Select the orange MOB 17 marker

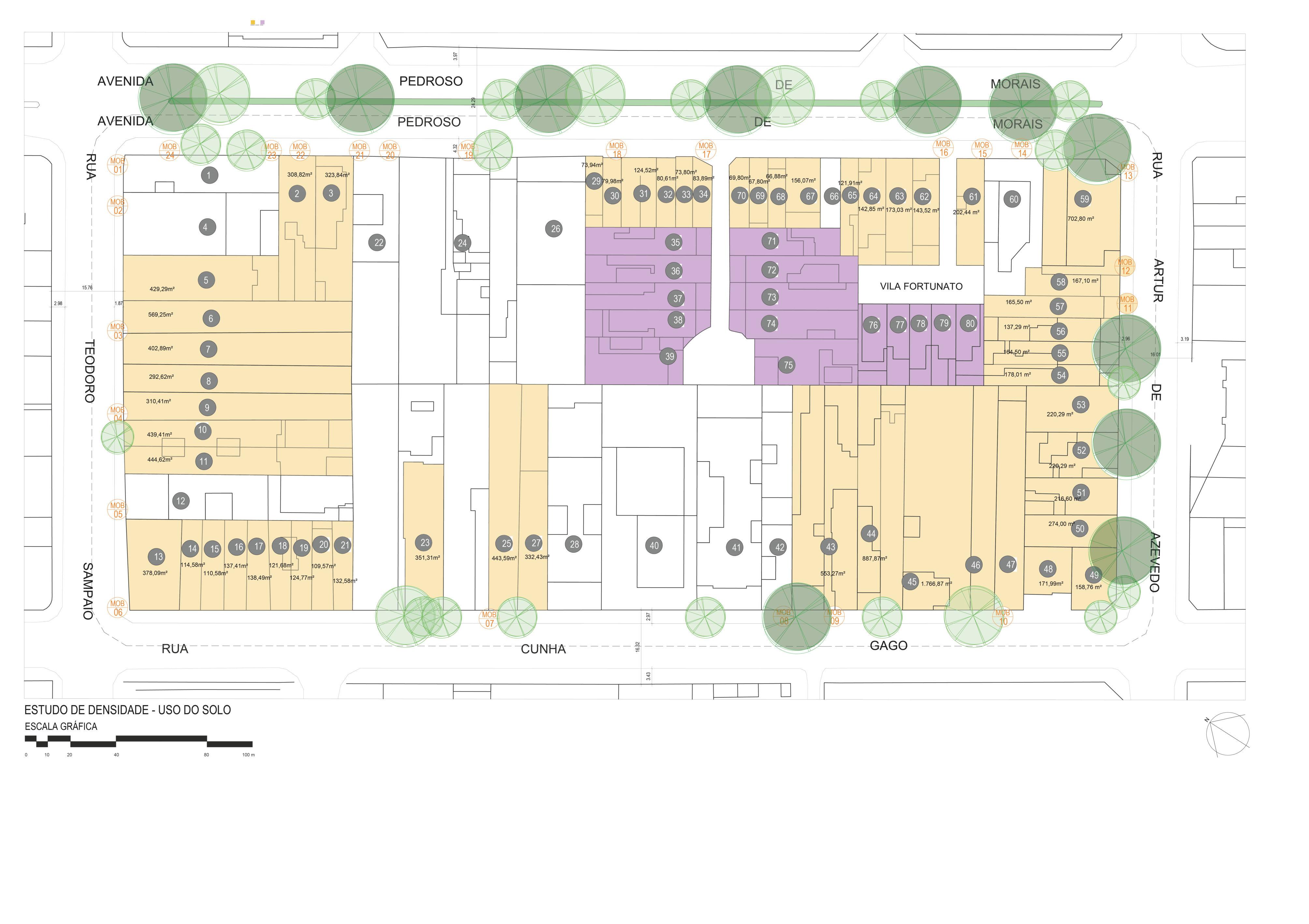(x=706, y=150)
